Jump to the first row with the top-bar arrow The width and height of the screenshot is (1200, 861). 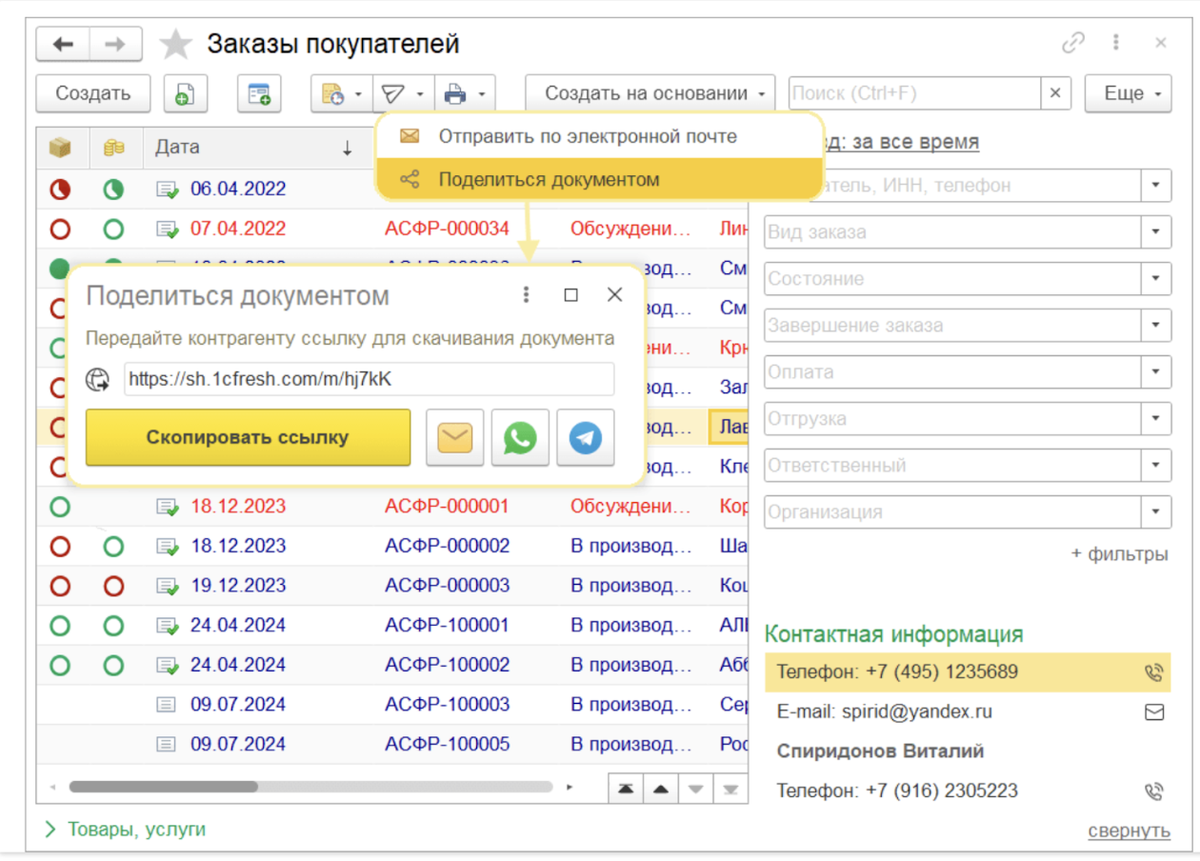coord(626,788)
